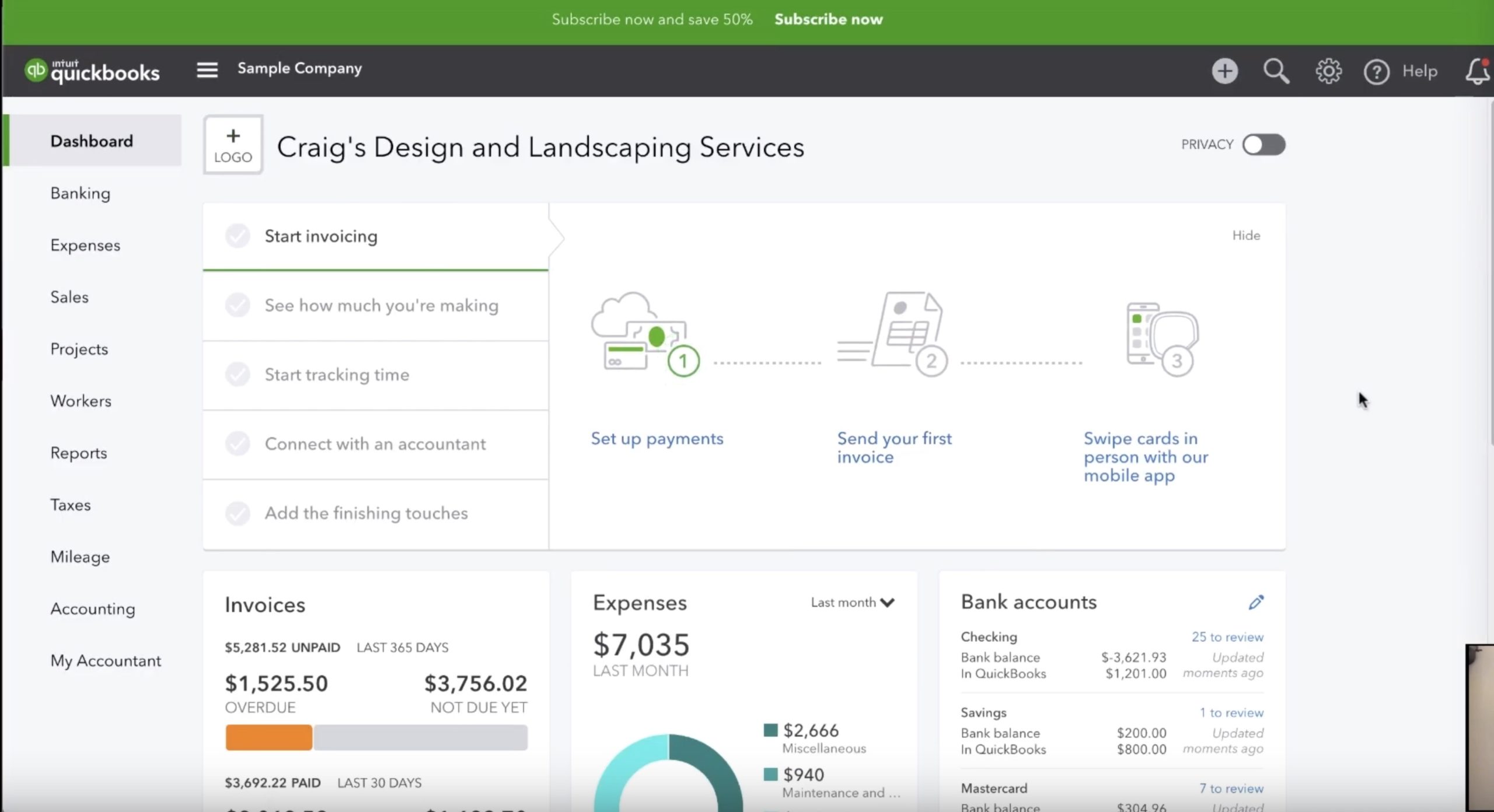
Task: Edit Bank accounts with pencil icon
Action: 1256,603
